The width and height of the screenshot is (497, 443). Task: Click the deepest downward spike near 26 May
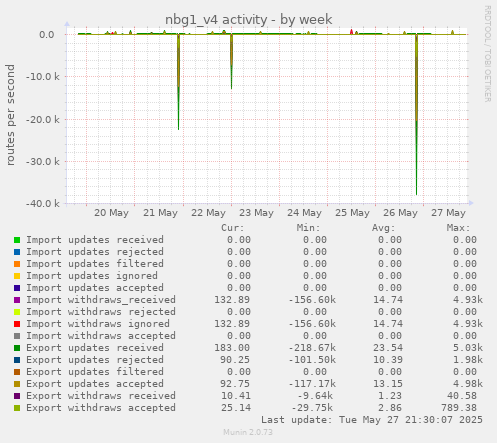[x=416, y=115]
